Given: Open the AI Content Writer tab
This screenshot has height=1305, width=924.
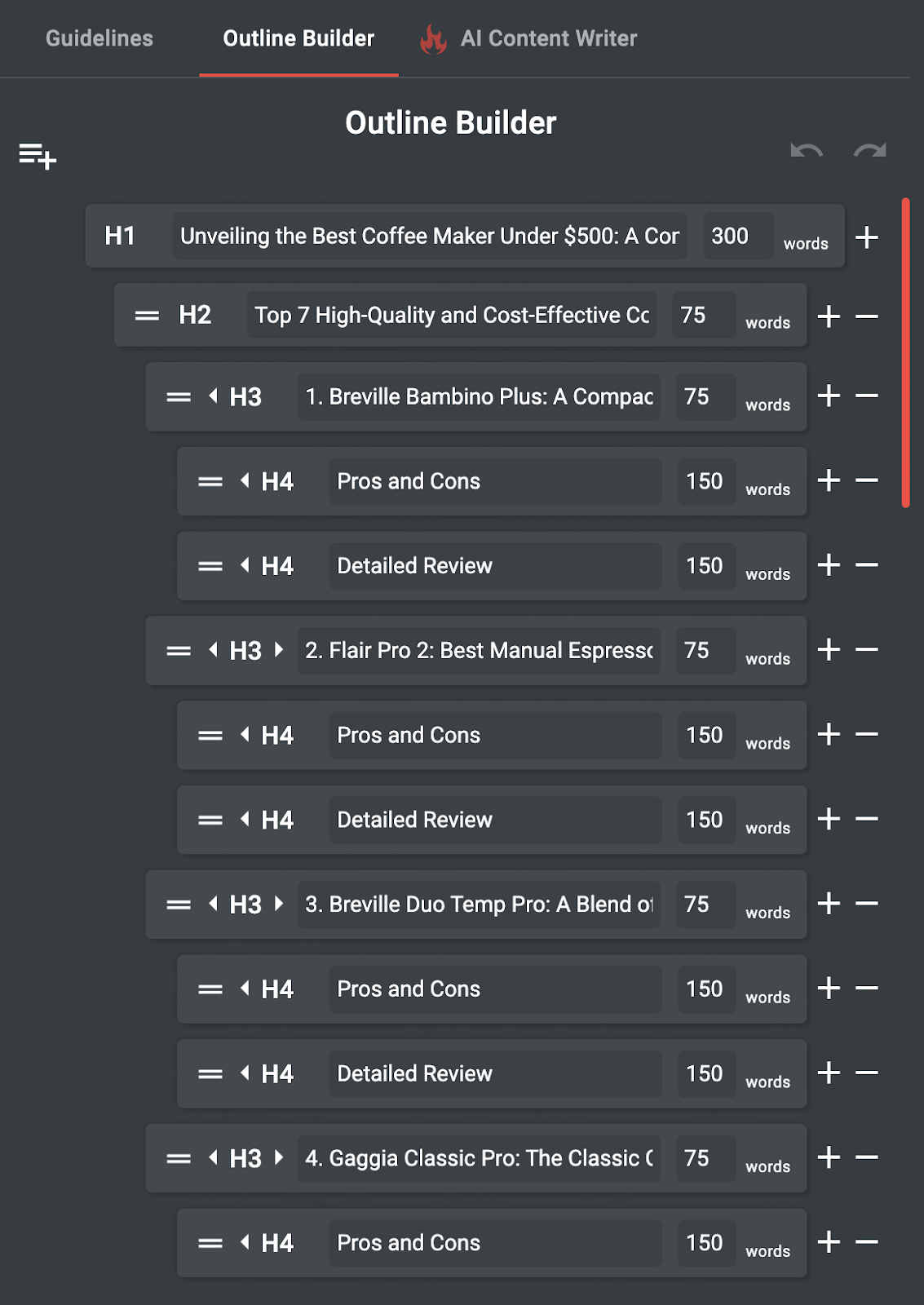Looking at the screenshot, I should coord(549,38).
